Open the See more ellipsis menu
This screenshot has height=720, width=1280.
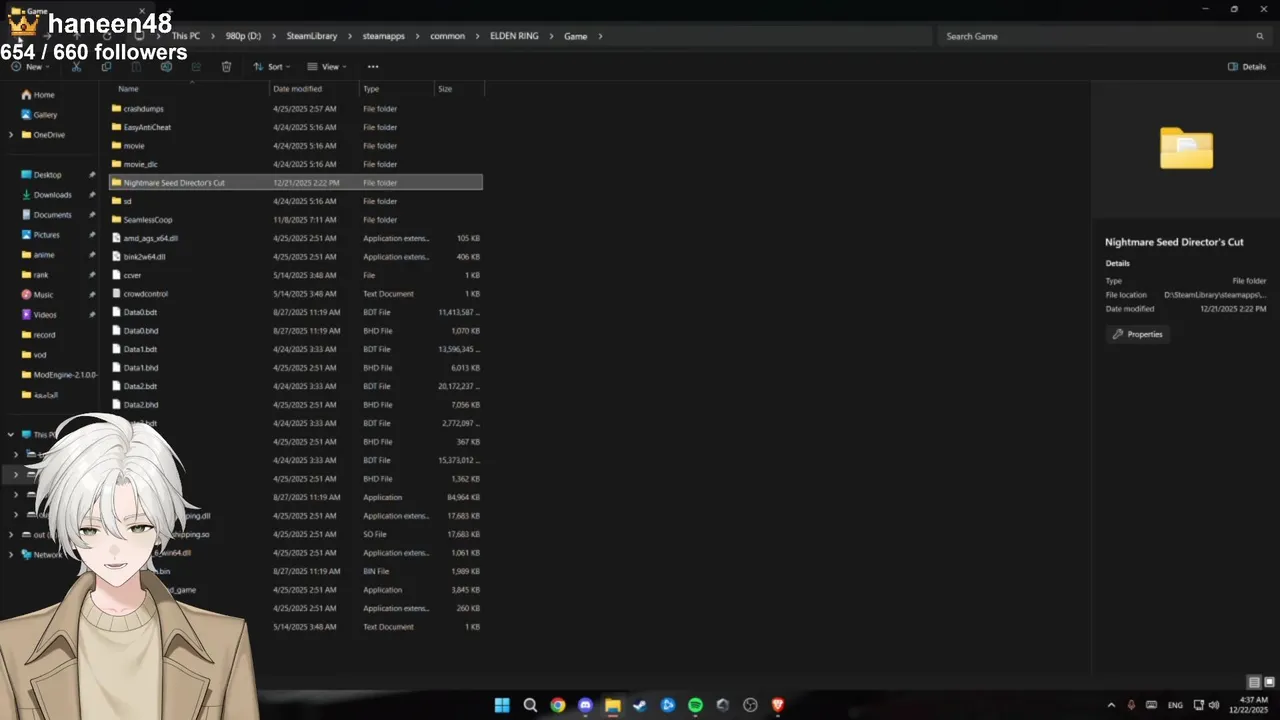[x=373, y=67]
